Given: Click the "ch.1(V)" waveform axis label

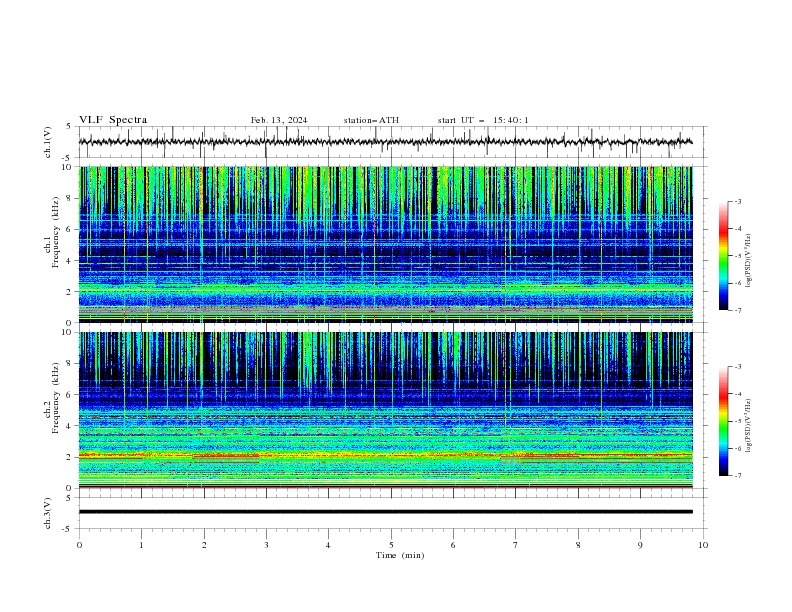Looking at the screenshot, I should click(48, 142).
